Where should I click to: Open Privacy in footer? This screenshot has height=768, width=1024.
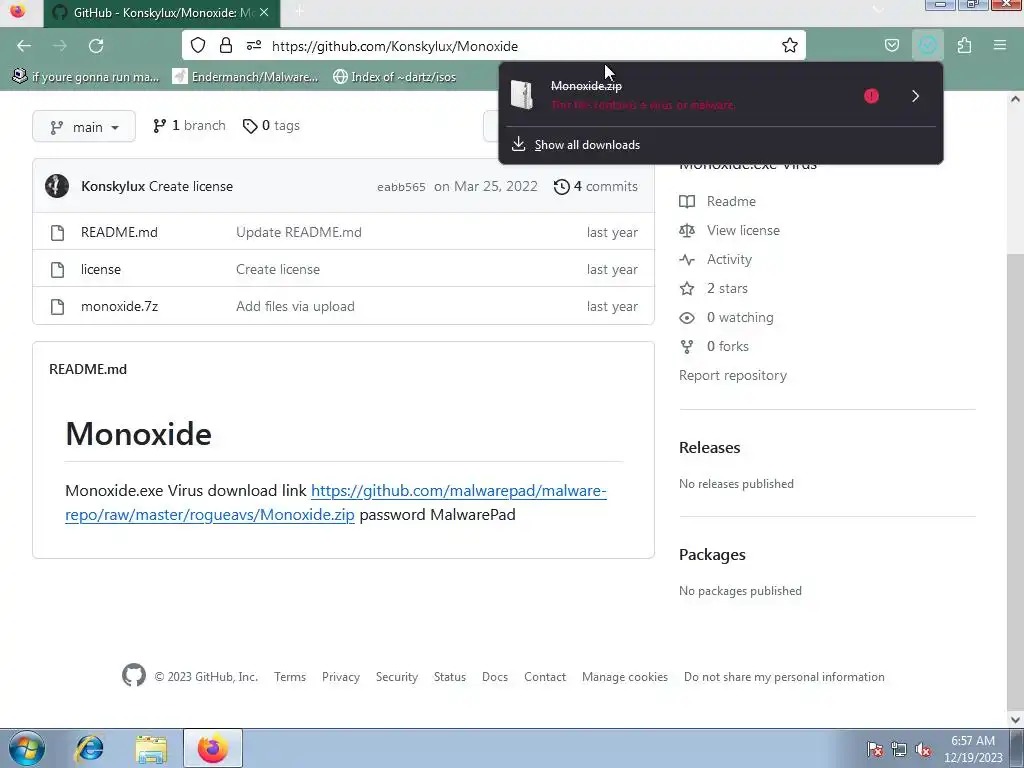point(341,677)
